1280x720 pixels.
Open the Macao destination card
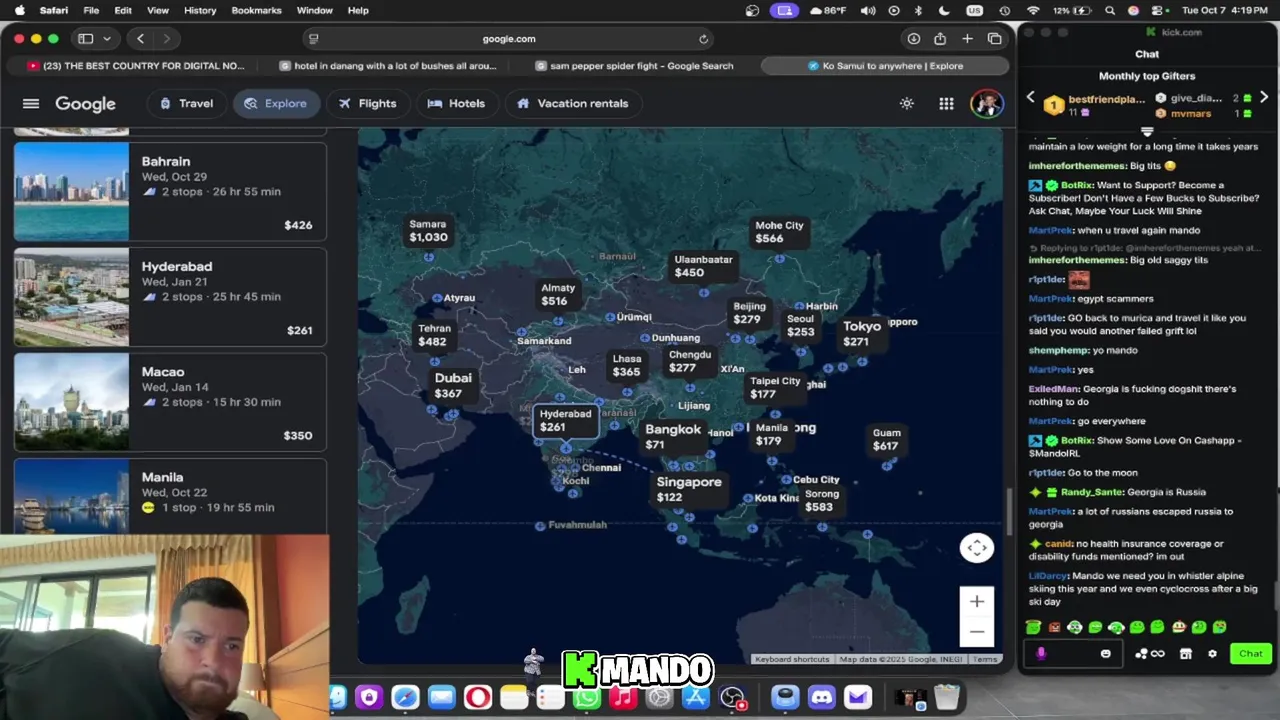click(x=170, y=402)
